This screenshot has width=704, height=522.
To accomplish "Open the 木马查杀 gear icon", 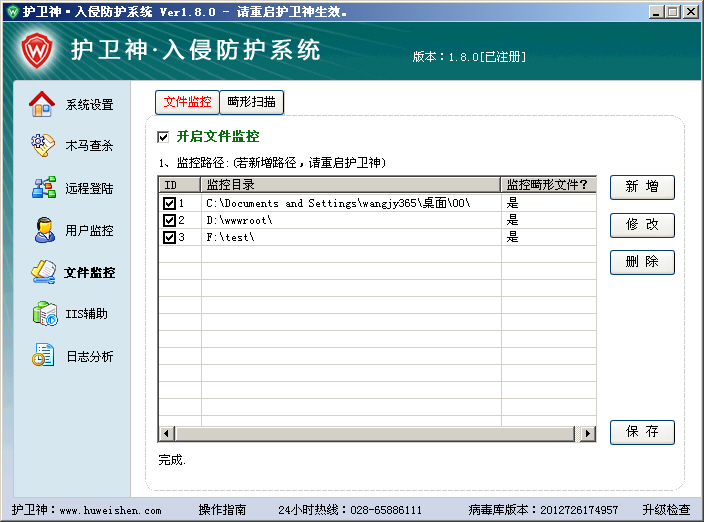I will tap(43, 145).
